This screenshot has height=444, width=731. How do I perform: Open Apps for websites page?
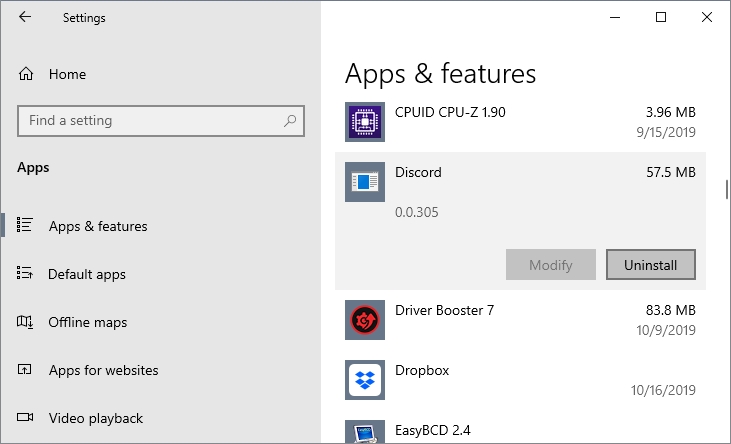click(103, 370)
